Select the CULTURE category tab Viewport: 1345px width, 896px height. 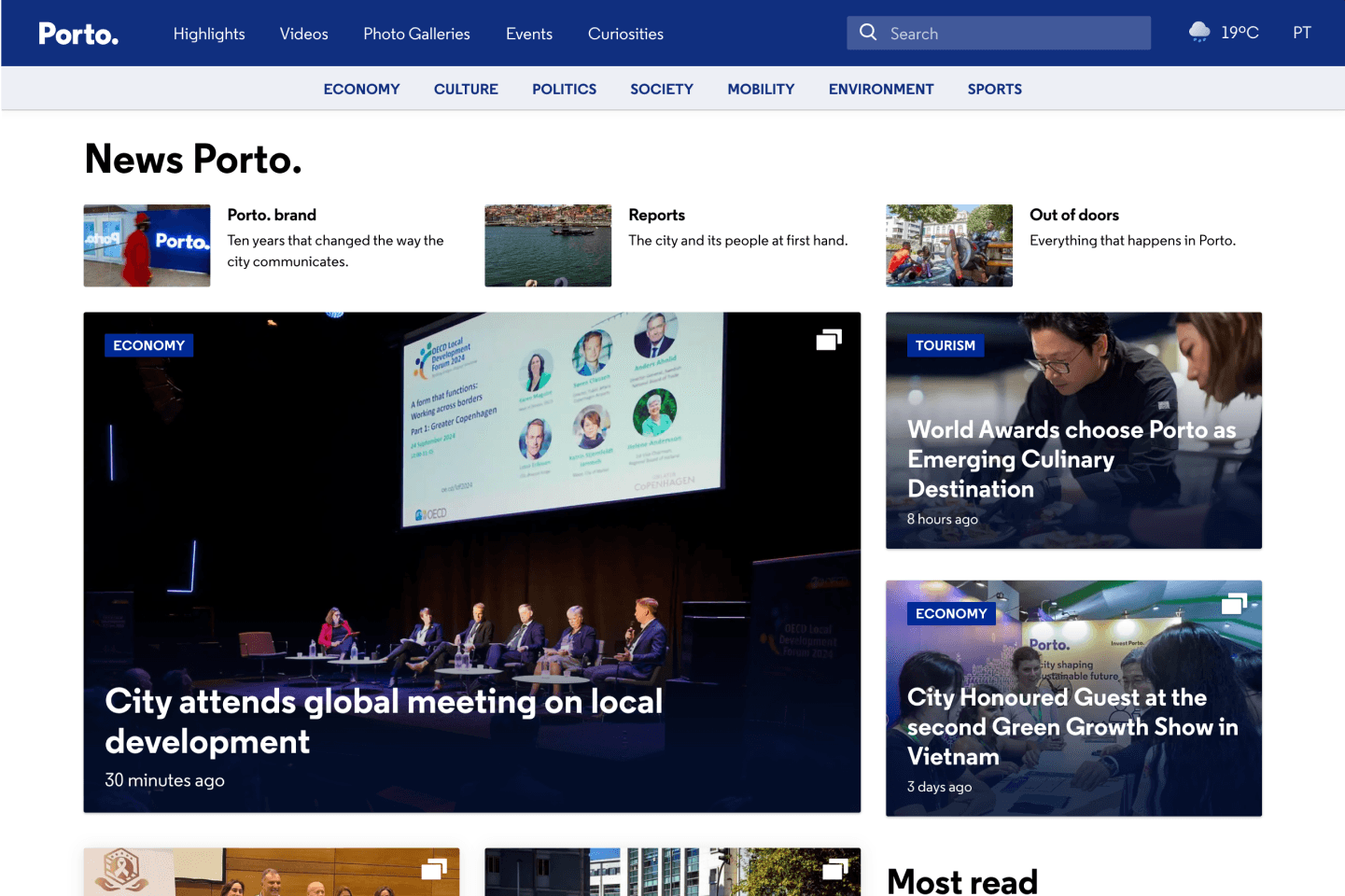coord(466,90)
